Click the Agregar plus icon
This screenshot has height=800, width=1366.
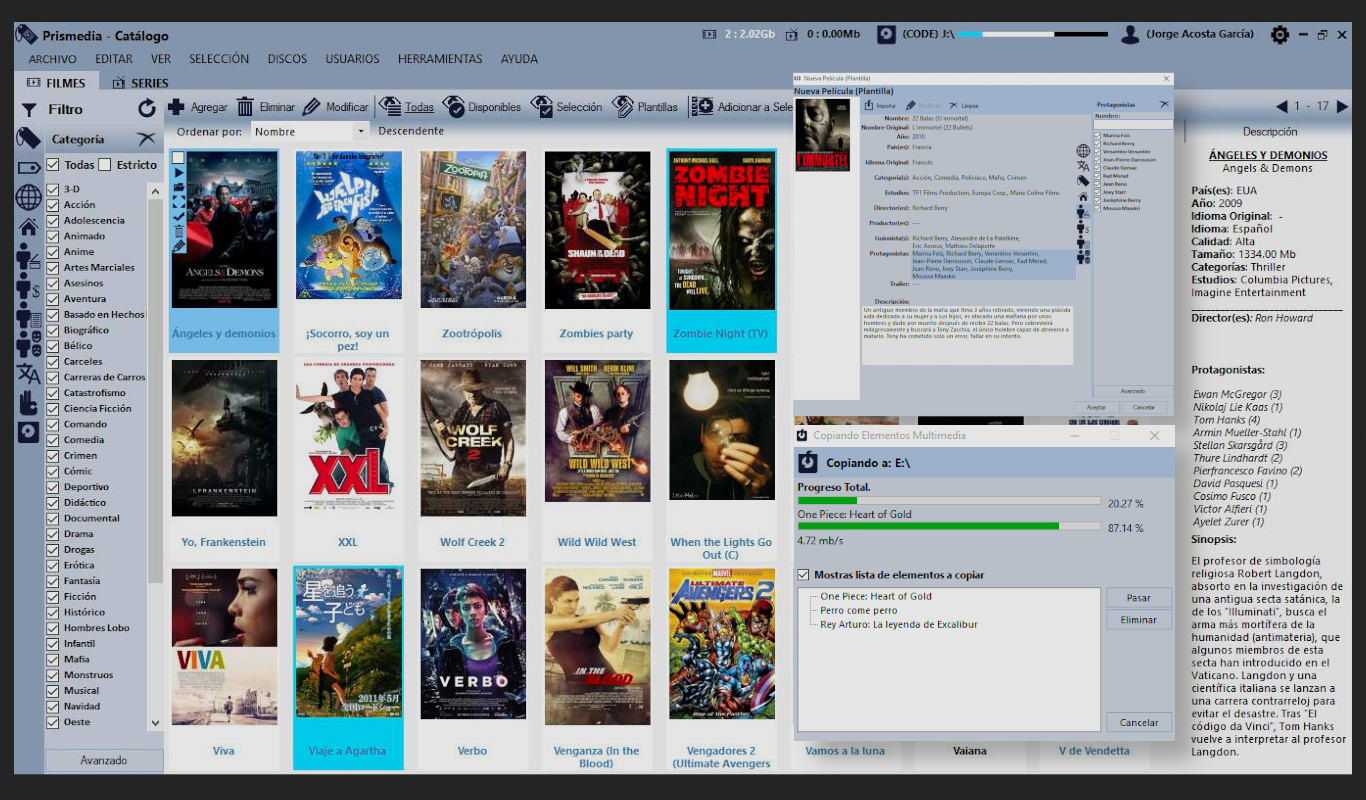[176, 107]
